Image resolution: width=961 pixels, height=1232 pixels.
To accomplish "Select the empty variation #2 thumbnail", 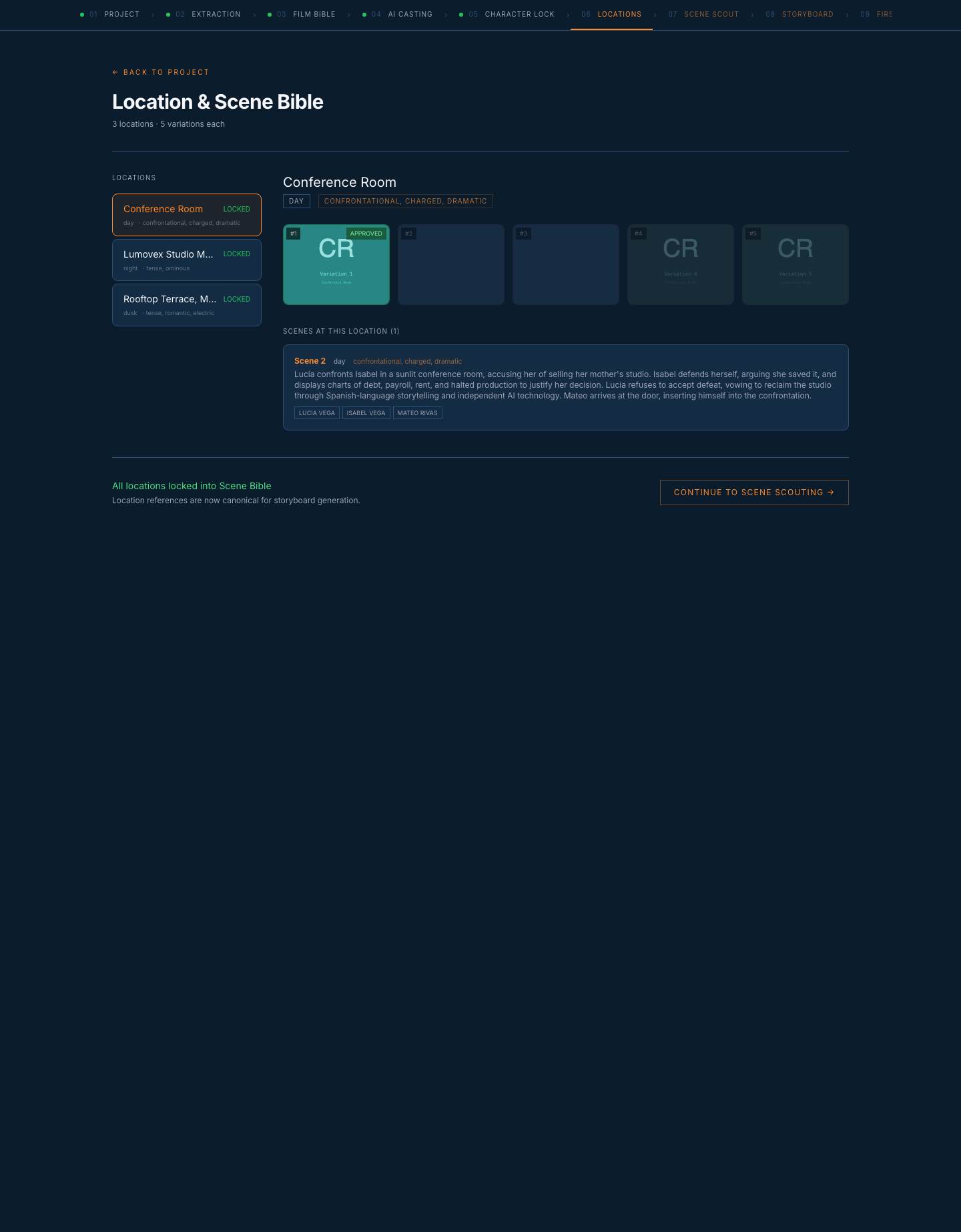I will 451,265.
